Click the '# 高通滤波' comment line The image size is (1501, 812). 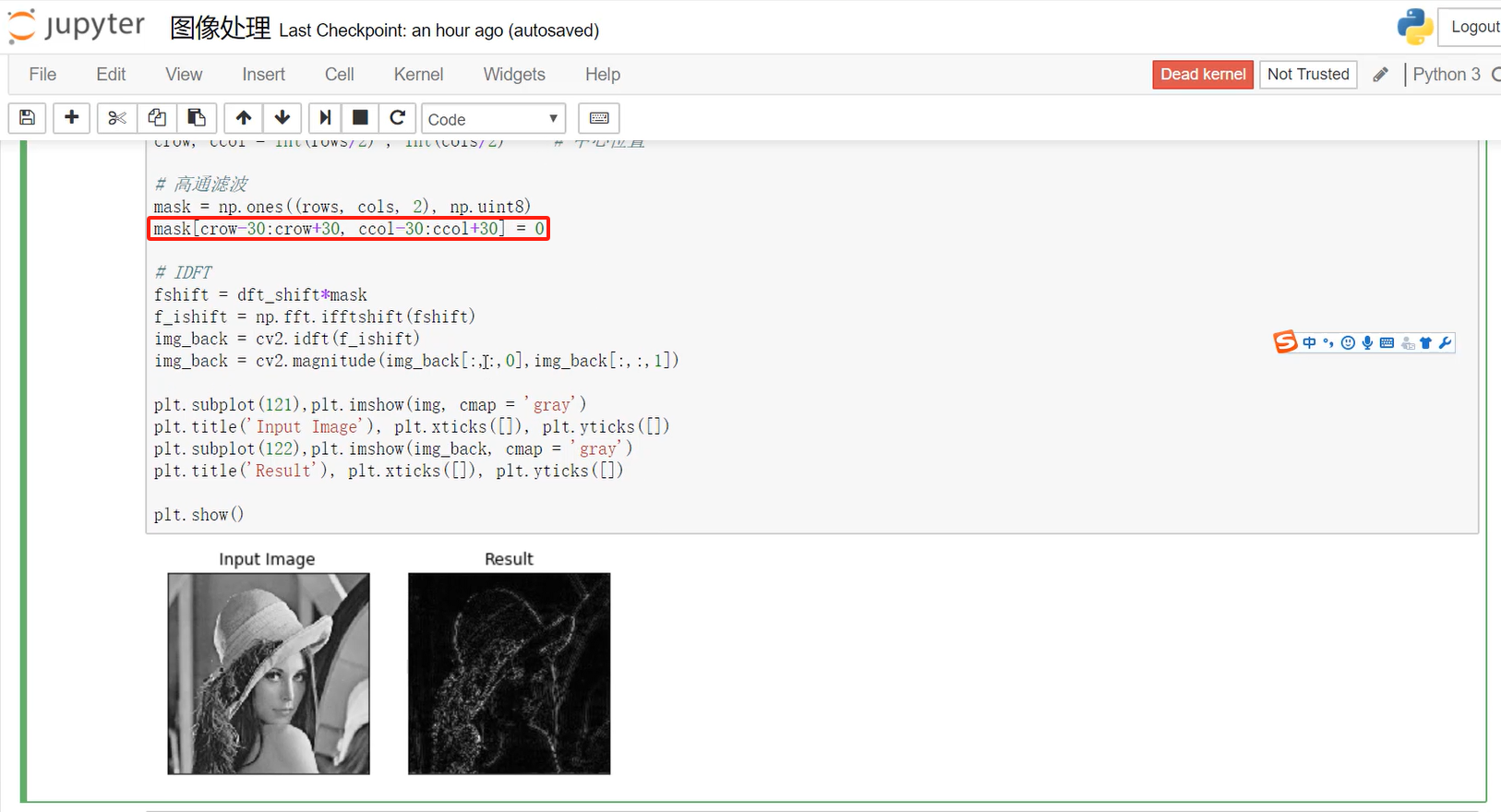(201, 185)
